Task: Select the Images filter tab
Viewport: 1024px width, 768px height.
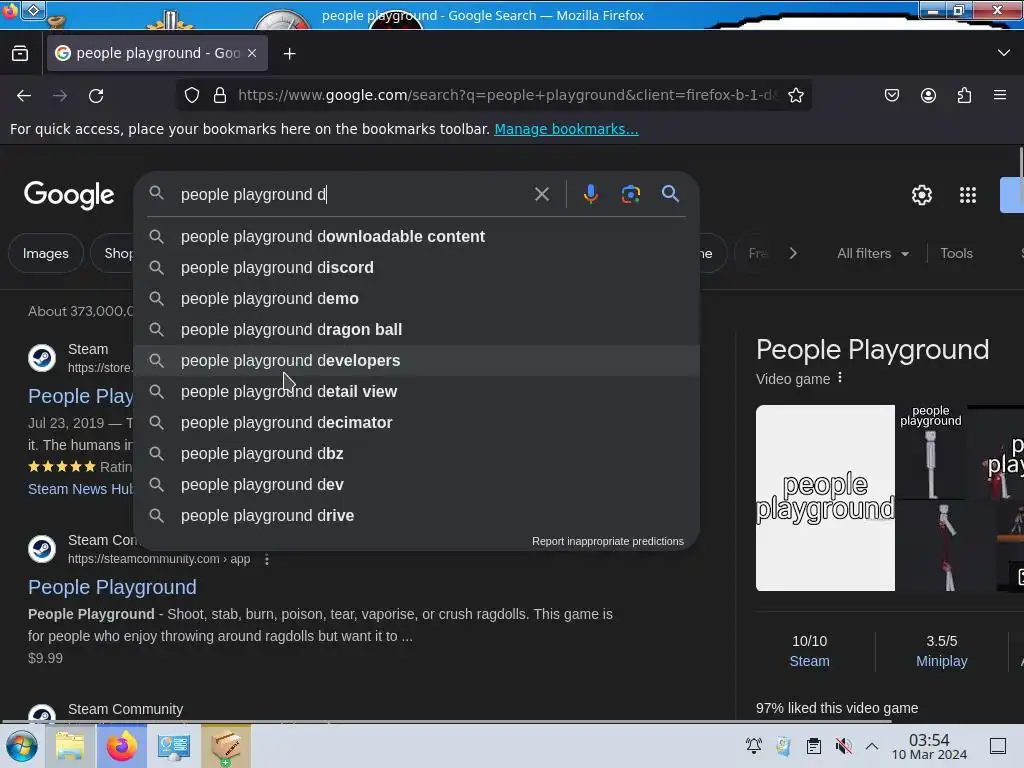Action: click(46, 253)
